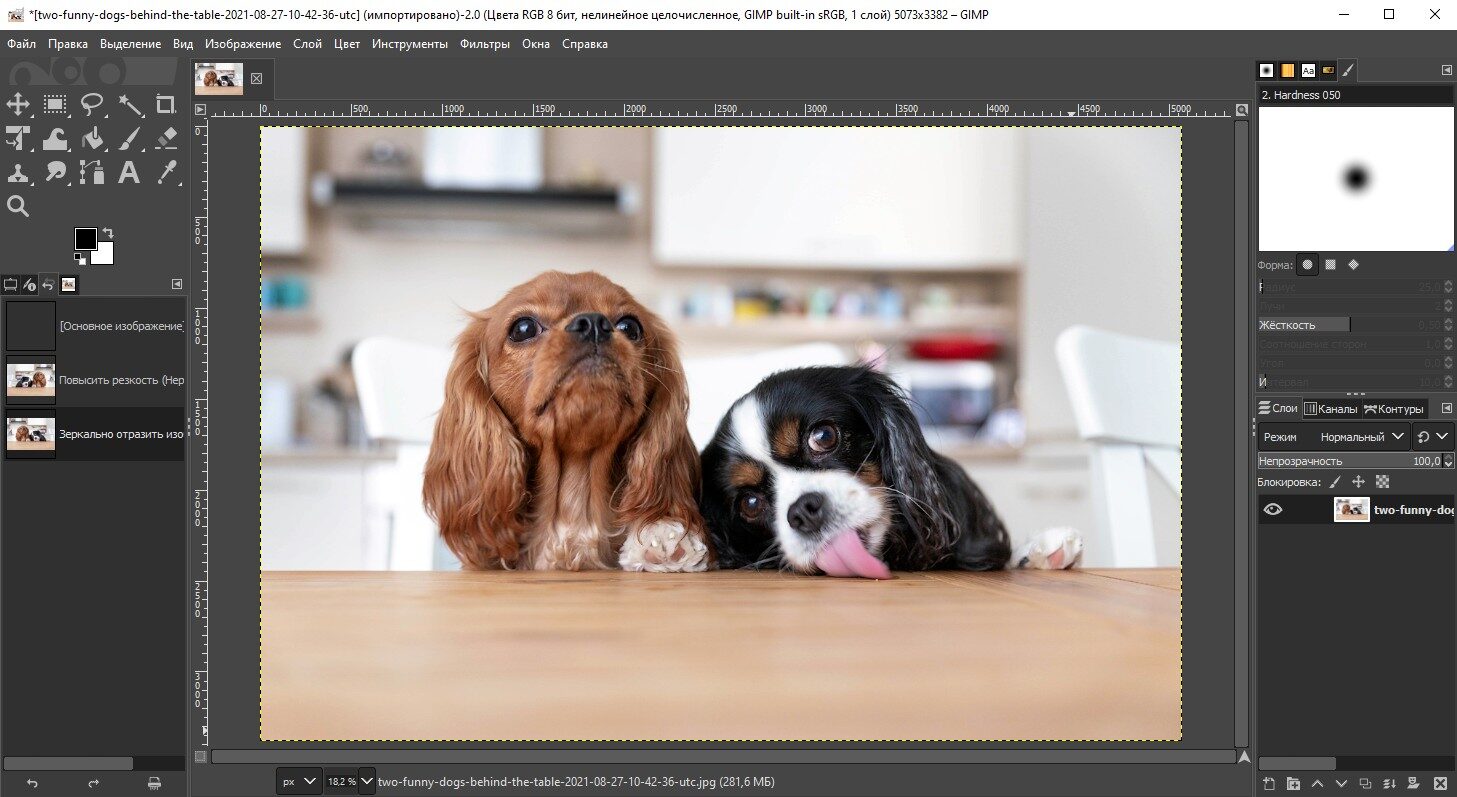This screenshot has height=797, width=1457.
Task: Swap foreground and background colors
Action: 108,233
